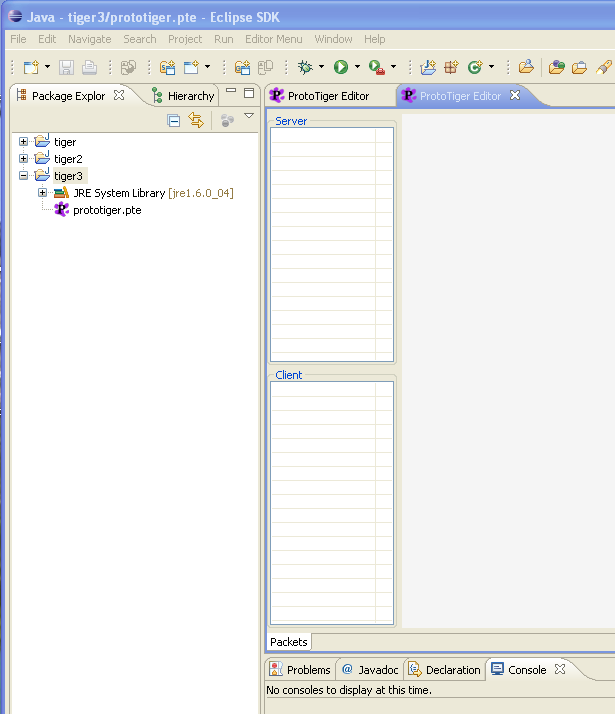The height and width of the screenshot is (714, 615).
Task: Switch to the Hierarchy tab
Action: pyautogui.click(x=183, y=96)
